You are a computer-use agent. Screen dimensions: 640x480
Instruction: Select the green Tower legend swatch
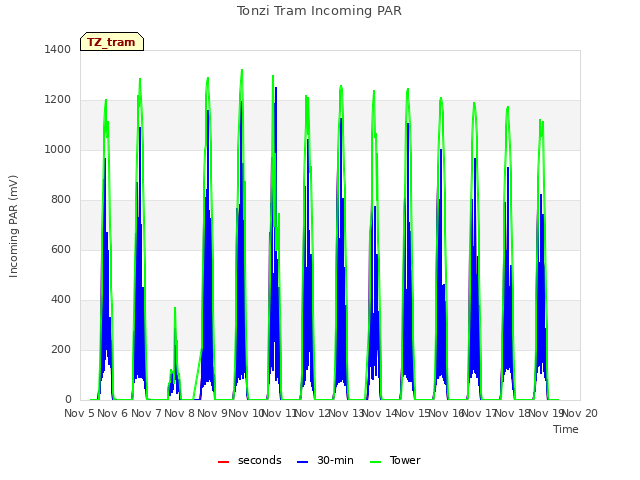click(375, 462)
